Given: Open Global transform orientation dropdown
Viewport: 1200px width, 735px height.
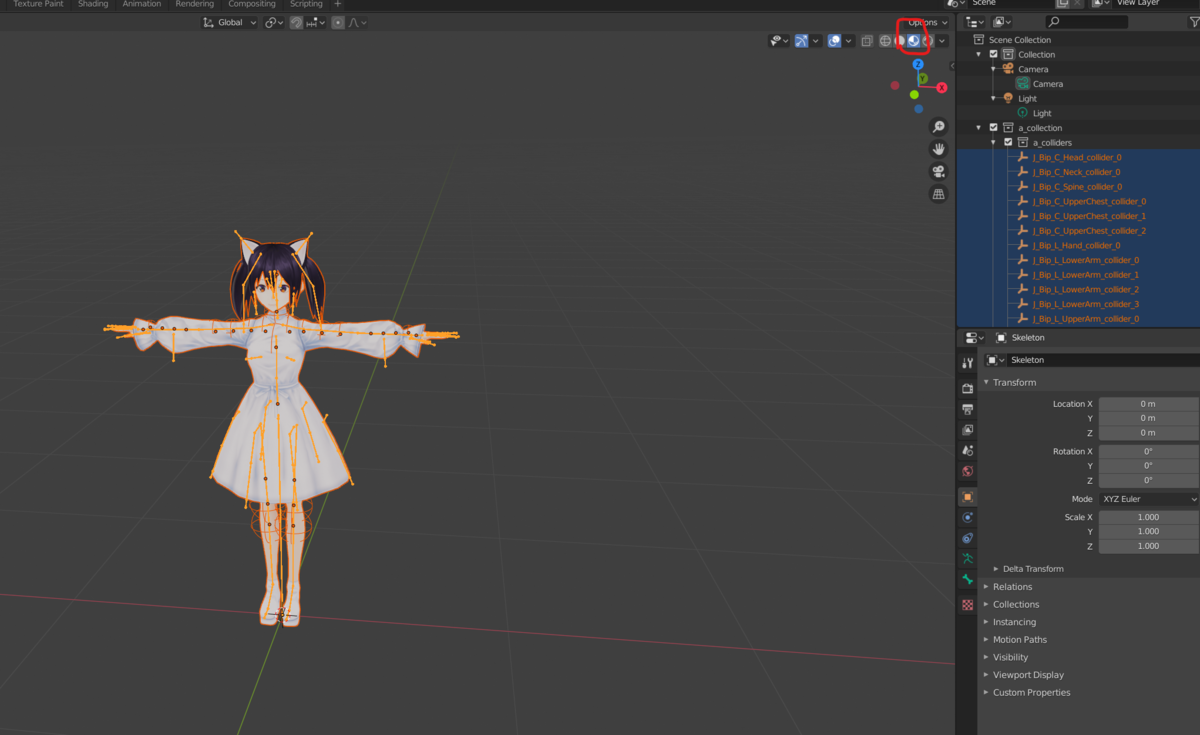Looking at the screenshot, I should 229,22.
